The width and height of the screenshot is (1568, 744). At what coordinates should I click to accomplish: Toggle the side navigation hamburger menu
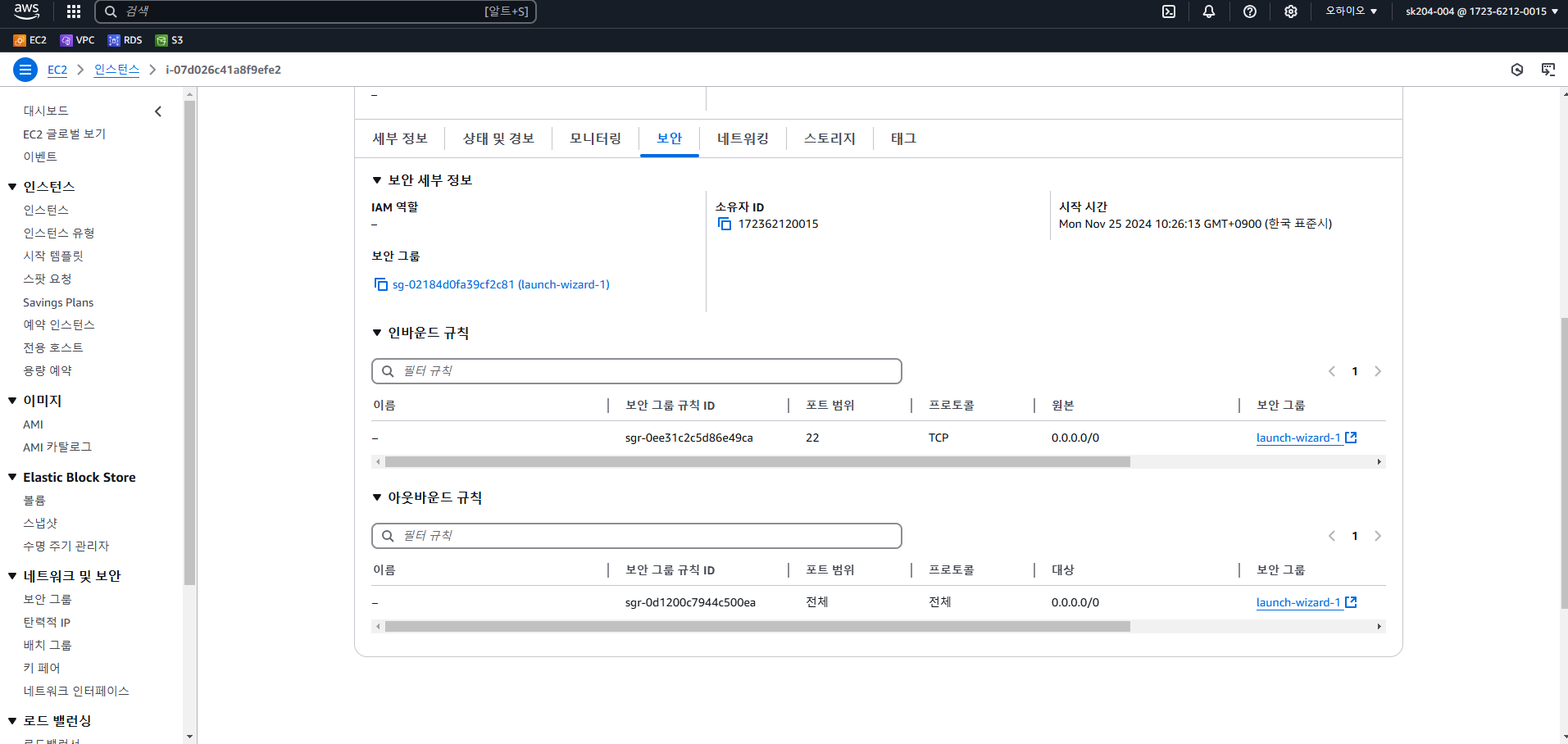[x=25, y=70]
